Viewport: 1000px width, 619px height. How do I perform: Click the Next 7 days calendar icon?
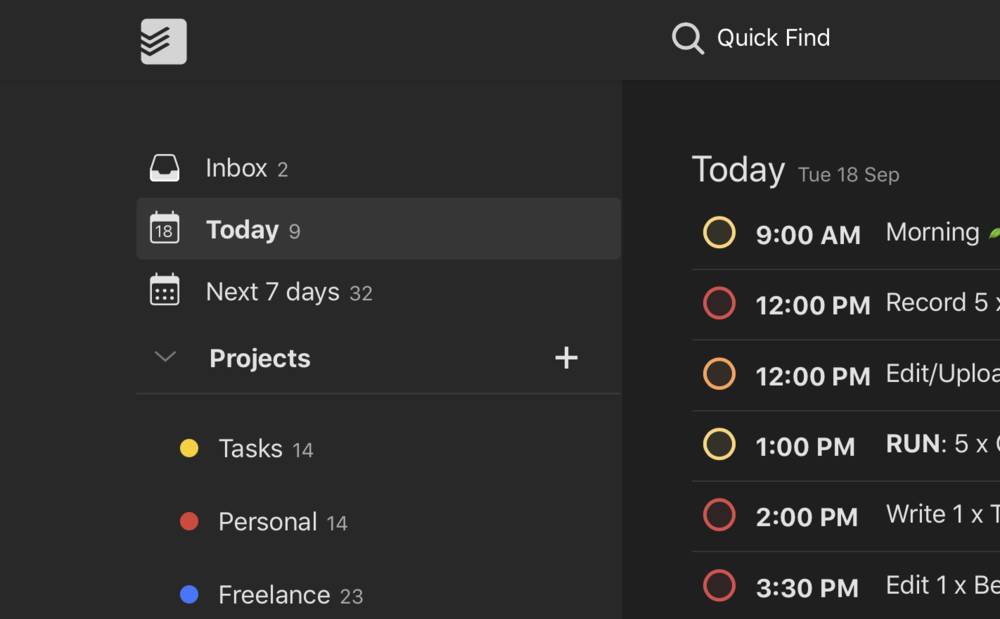click(165, 290)
